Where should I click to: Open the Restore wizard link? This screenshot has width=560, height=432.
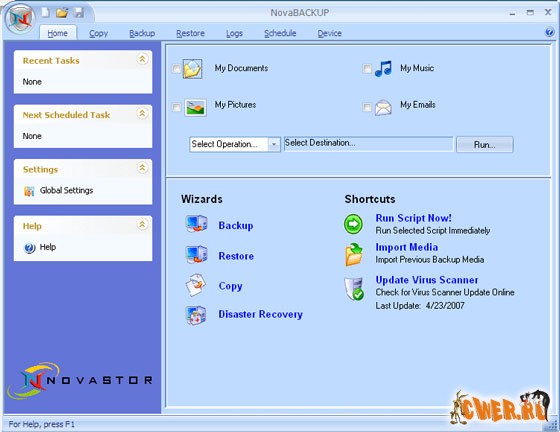(236, 256)
